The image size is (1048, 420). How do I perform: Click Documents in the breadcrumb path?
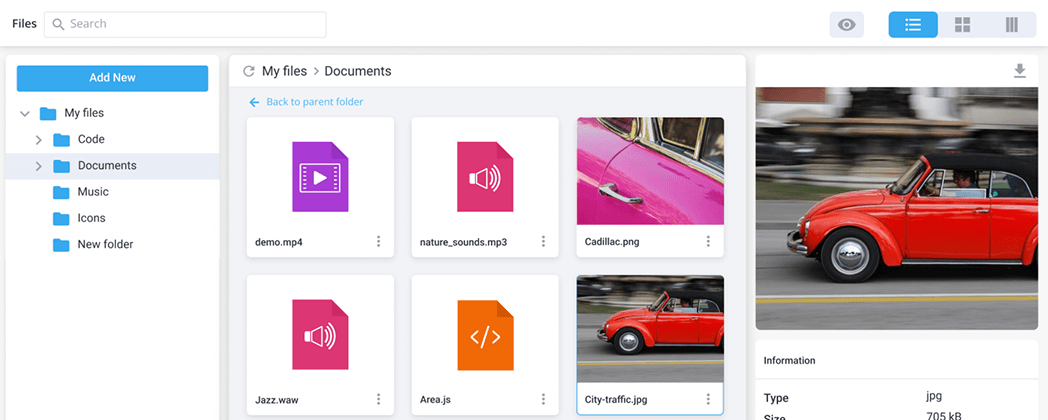coord(358,71)
